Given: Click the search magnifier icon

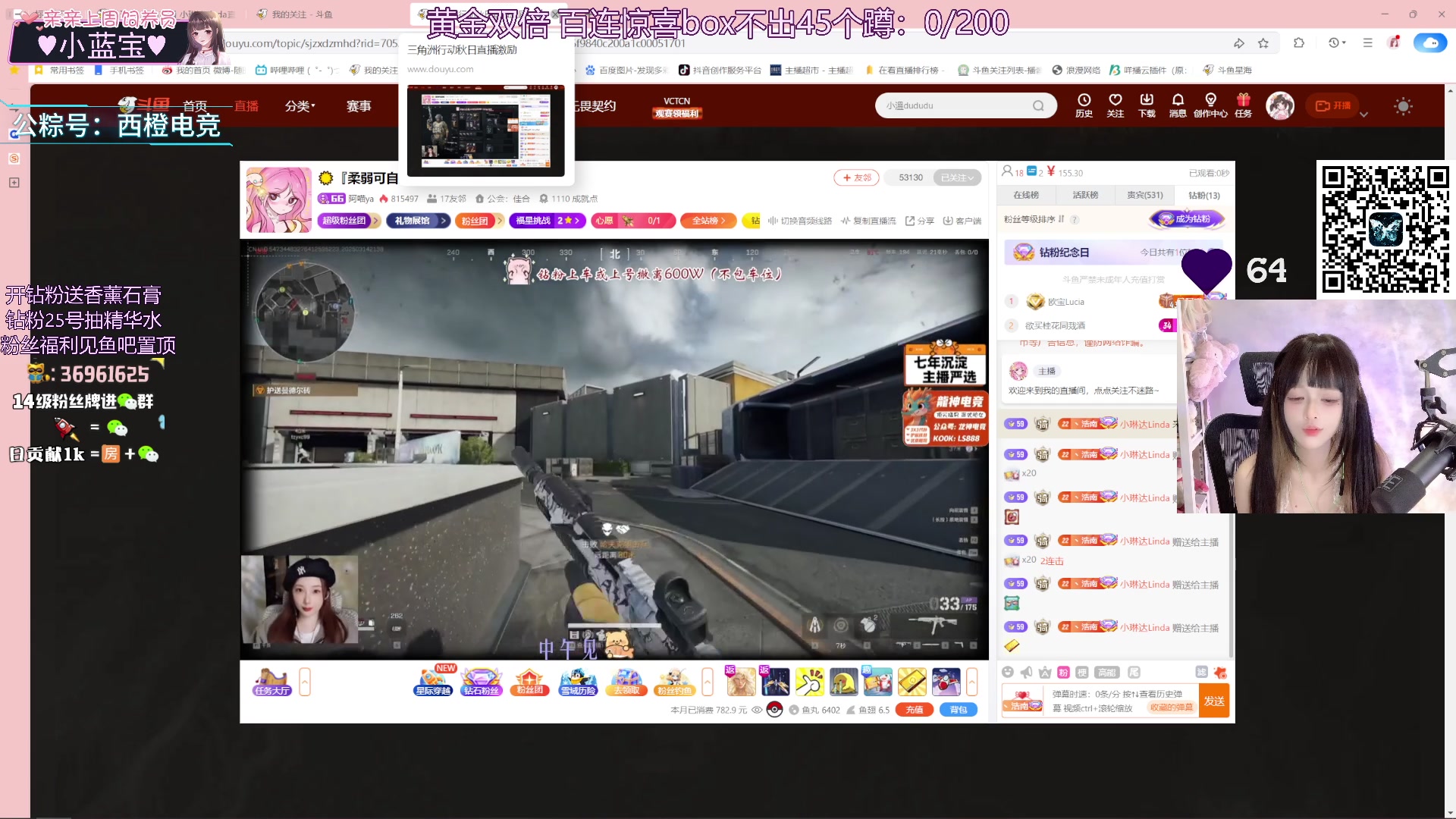Looking at the screenshot, I should [1038, 105].
